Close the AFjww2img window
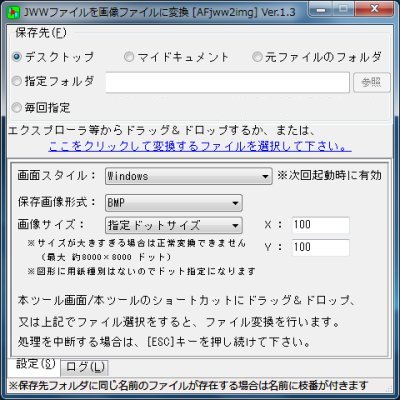 (x=374, y=9)
